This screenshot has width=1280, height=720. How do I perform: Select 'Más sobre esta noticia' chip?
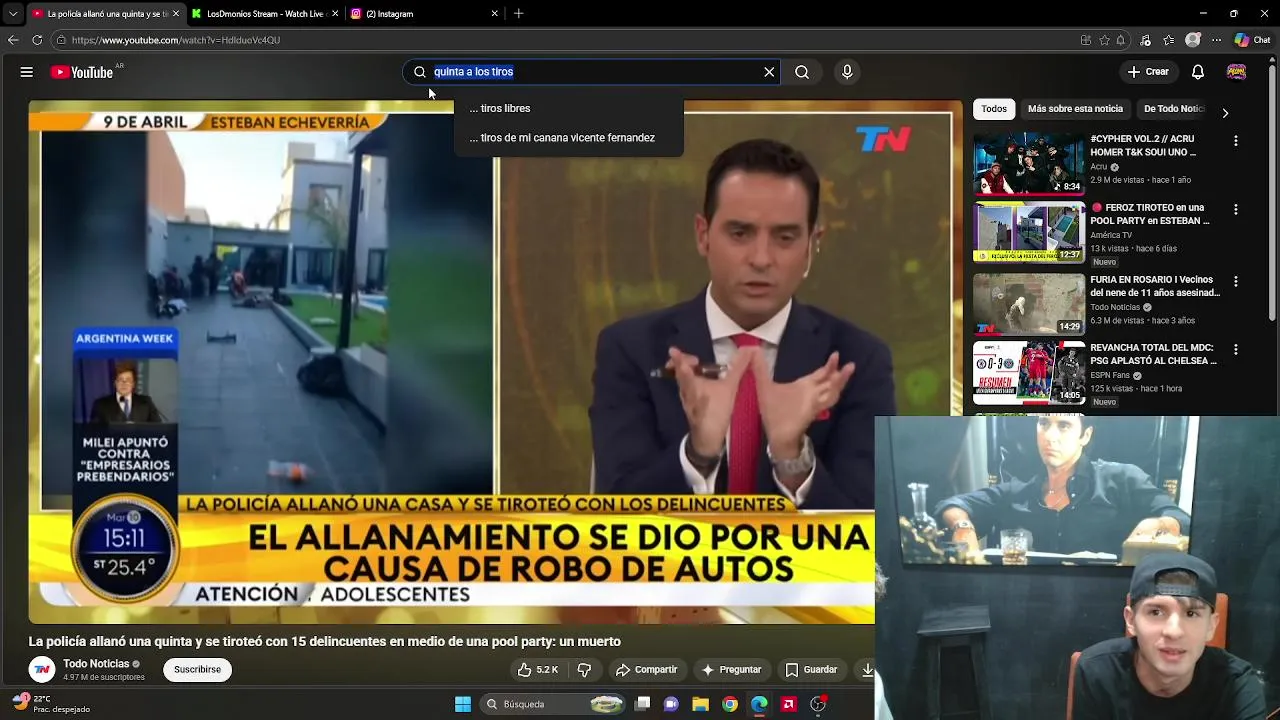coord(1075,109)
